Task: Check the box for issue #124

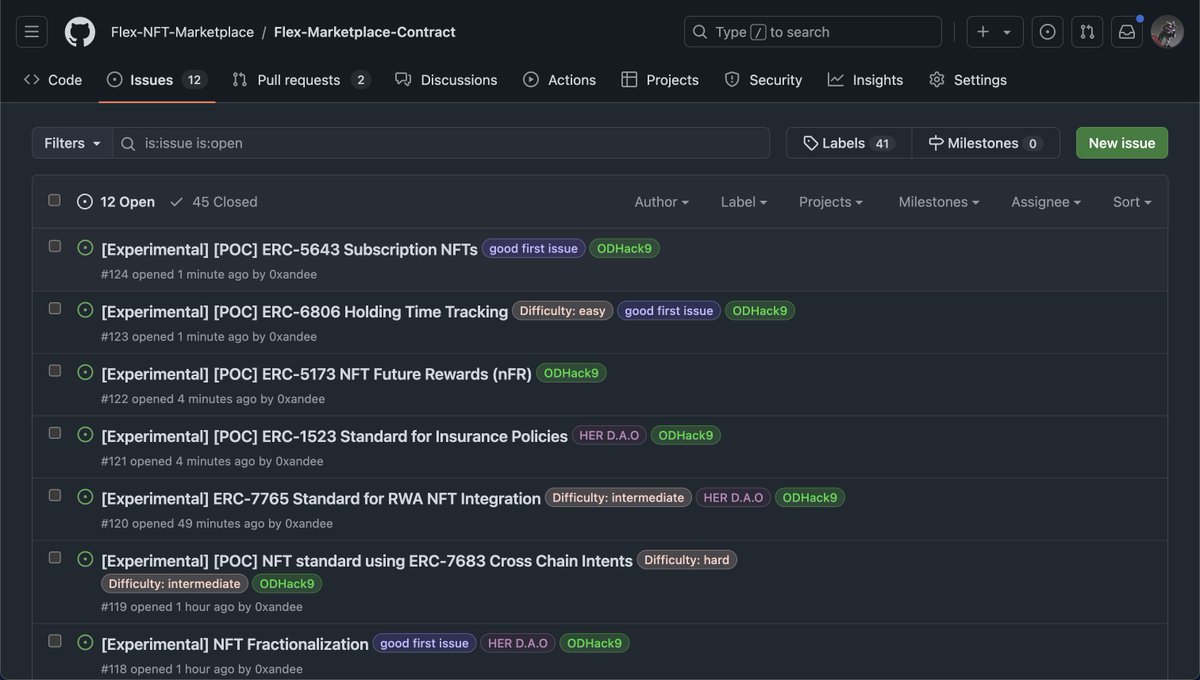Action: (55, 246)
